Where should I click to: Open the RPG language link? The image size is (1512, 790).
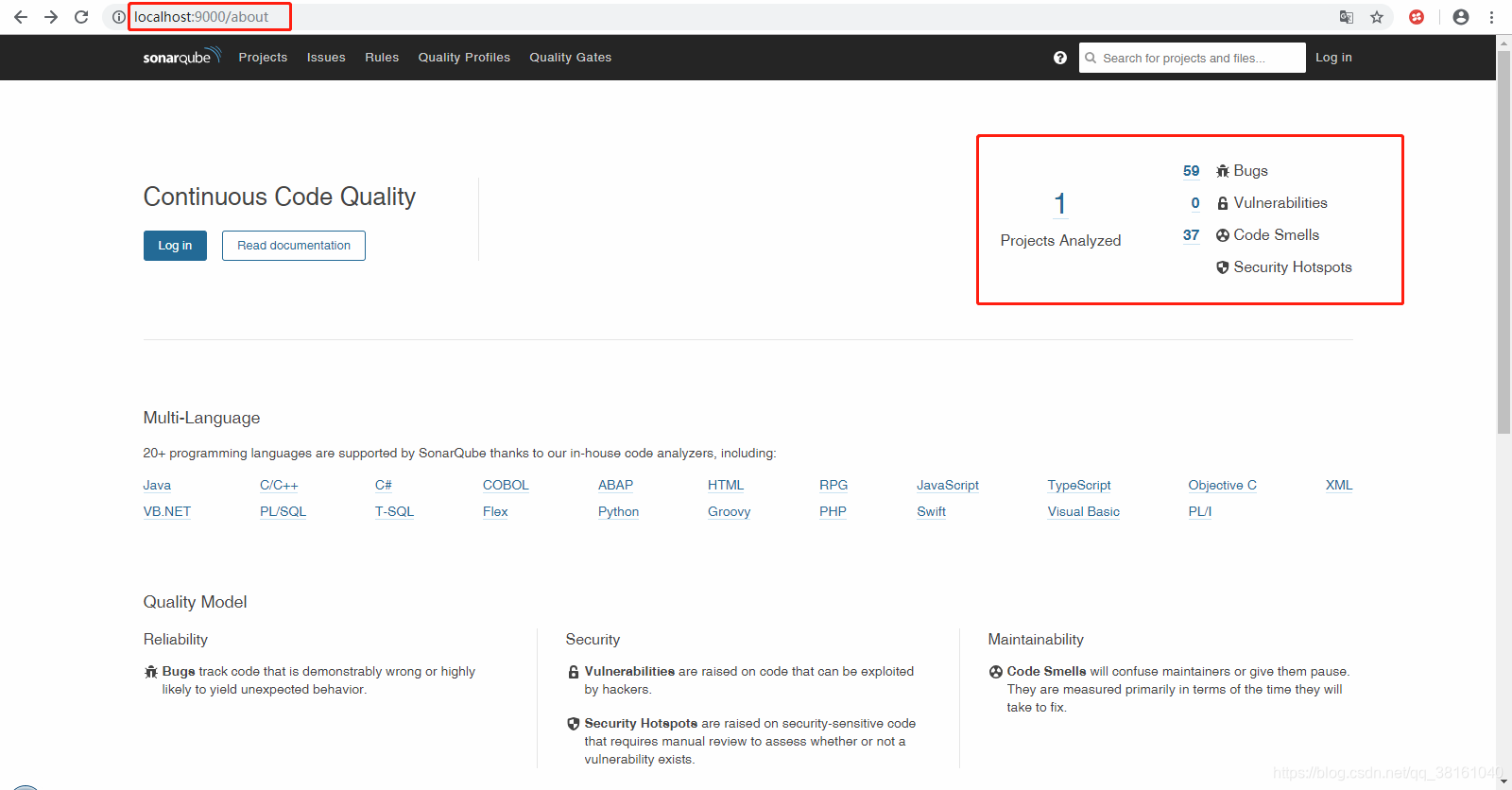[x=833, y=486]
